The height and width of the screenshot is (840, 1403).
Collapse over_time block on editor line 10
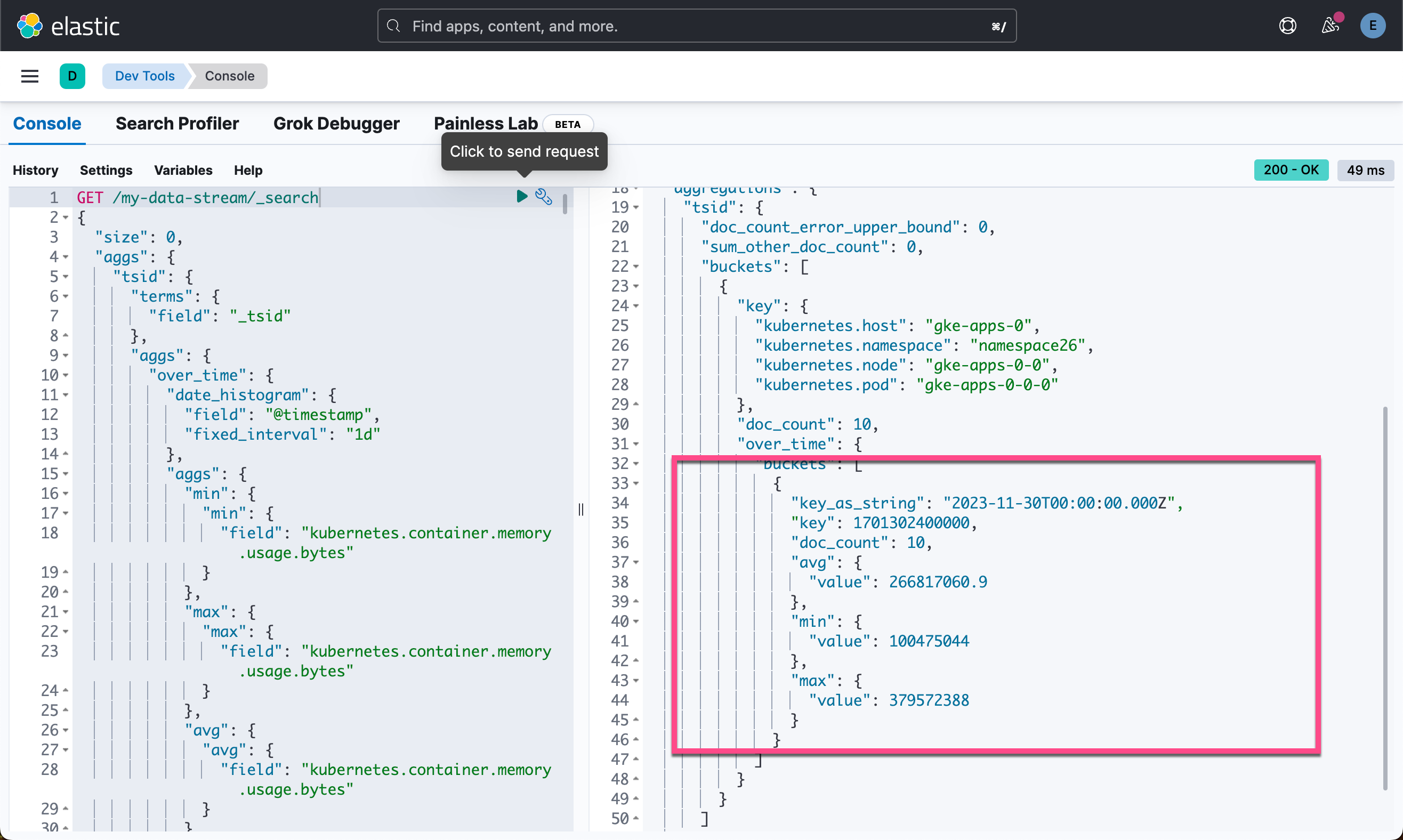click(66, 375)
